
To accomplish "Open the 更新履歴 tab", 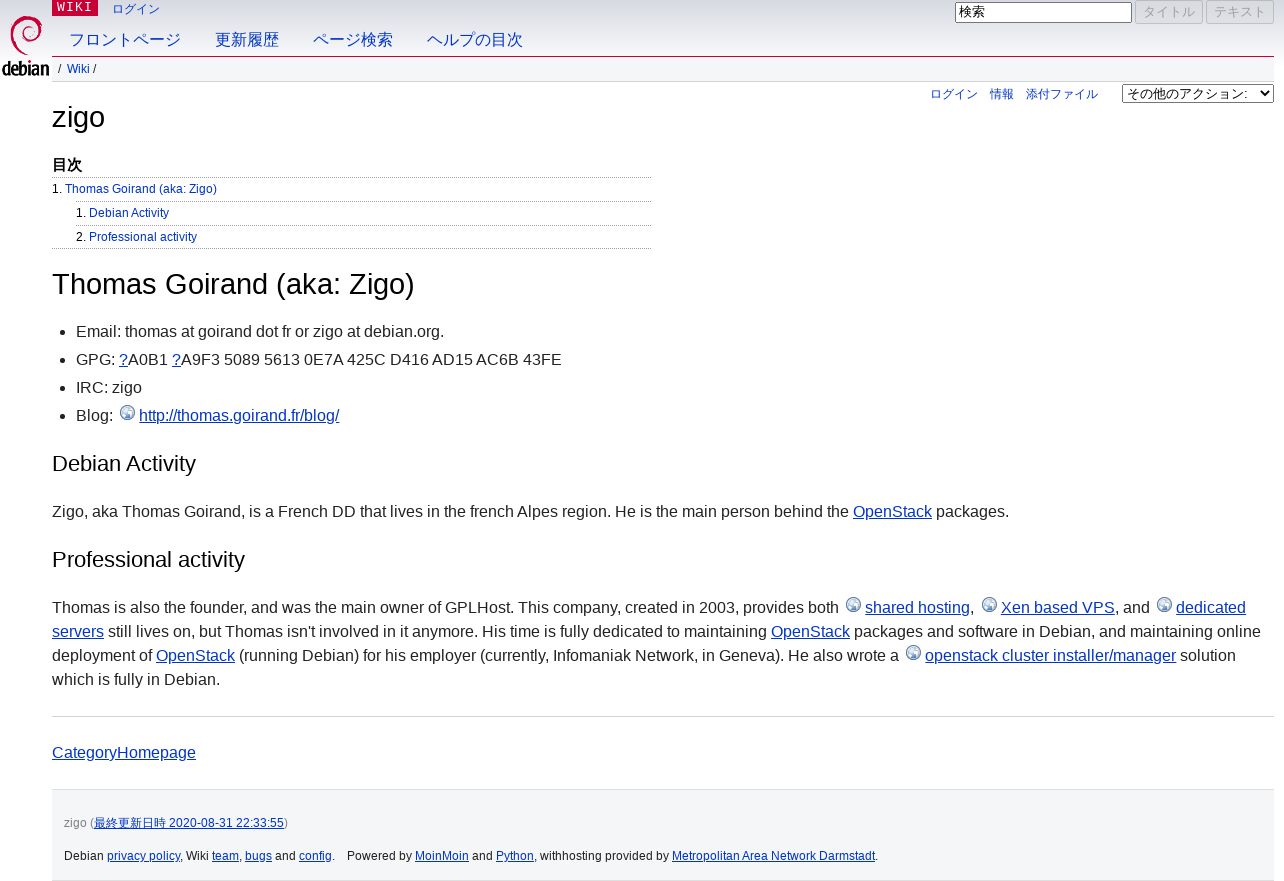I will click(x=247, y=40).
